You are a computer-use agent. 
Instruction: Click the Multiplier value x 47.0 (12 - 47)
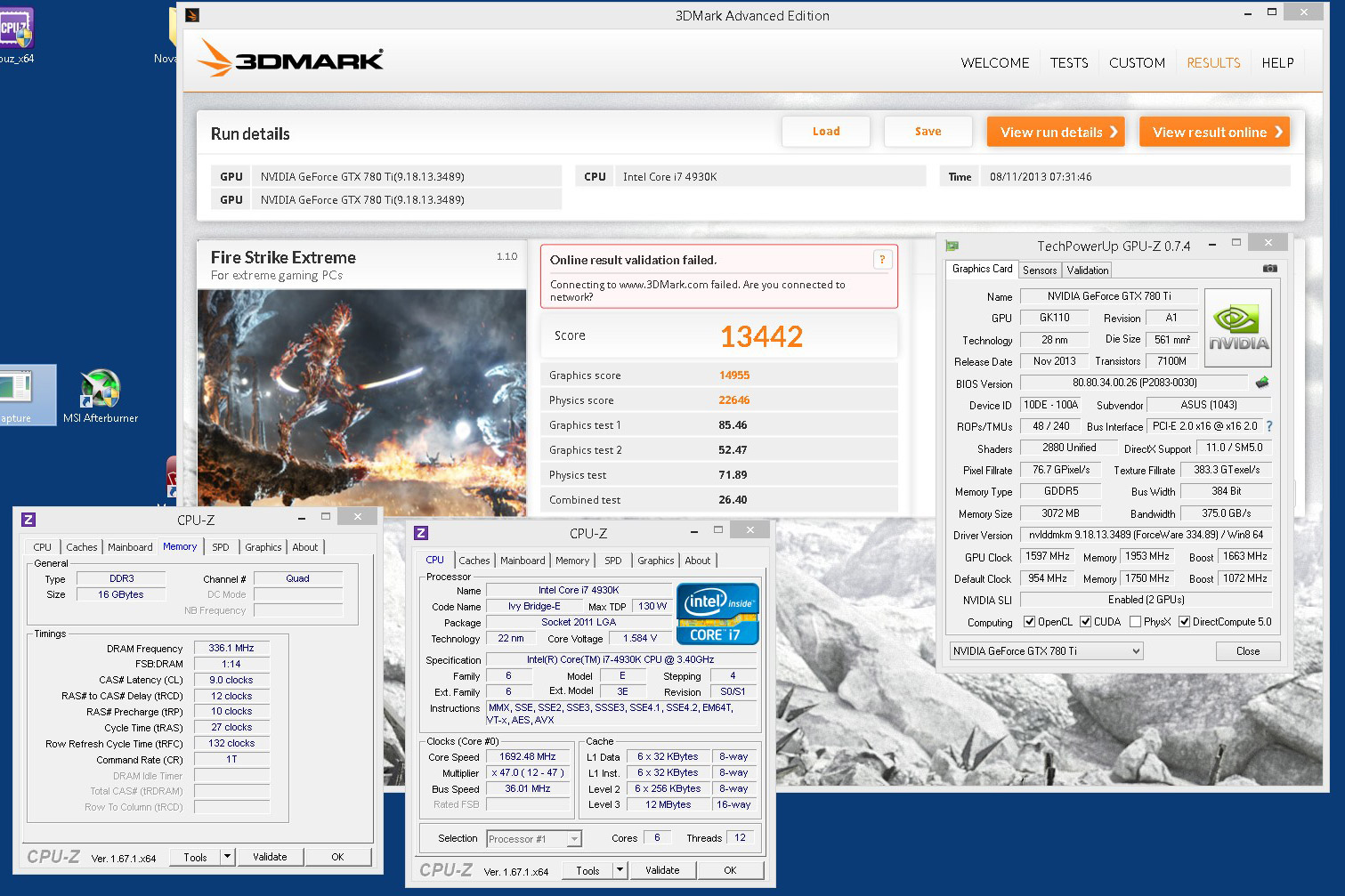pos(527,772)
